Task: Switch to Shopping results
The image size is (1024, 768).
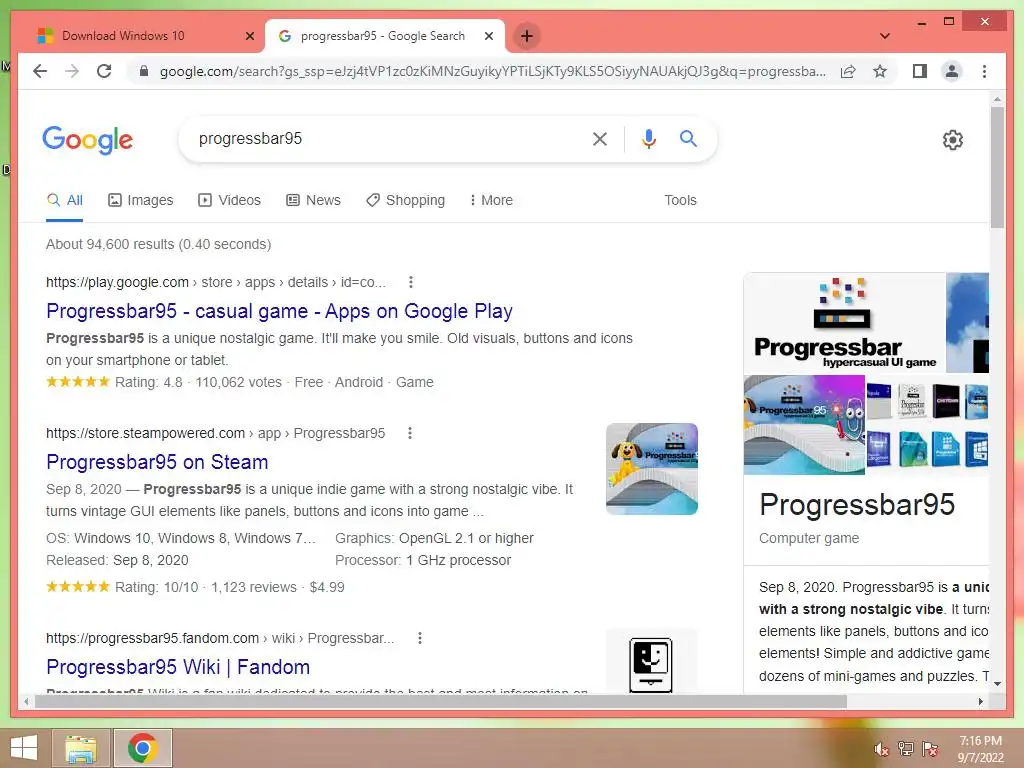Action: pyautogui.click(x=406, y=200)
